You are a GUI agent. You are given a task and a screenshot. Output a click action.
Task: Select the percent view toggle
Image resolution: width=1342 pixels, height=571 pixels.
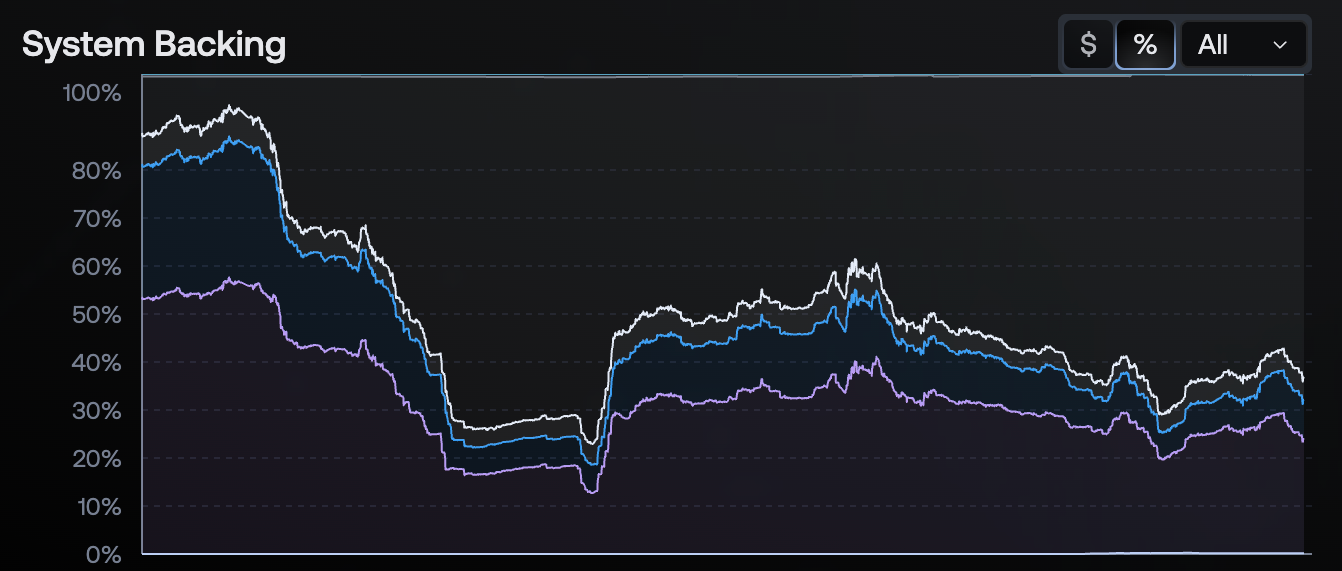click(1145, 45)
